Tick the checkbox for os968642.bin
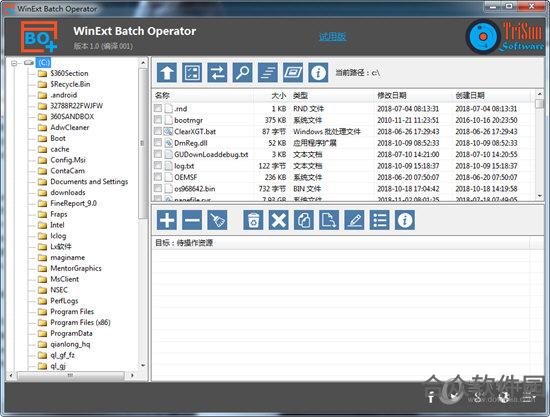 point(158,188)
